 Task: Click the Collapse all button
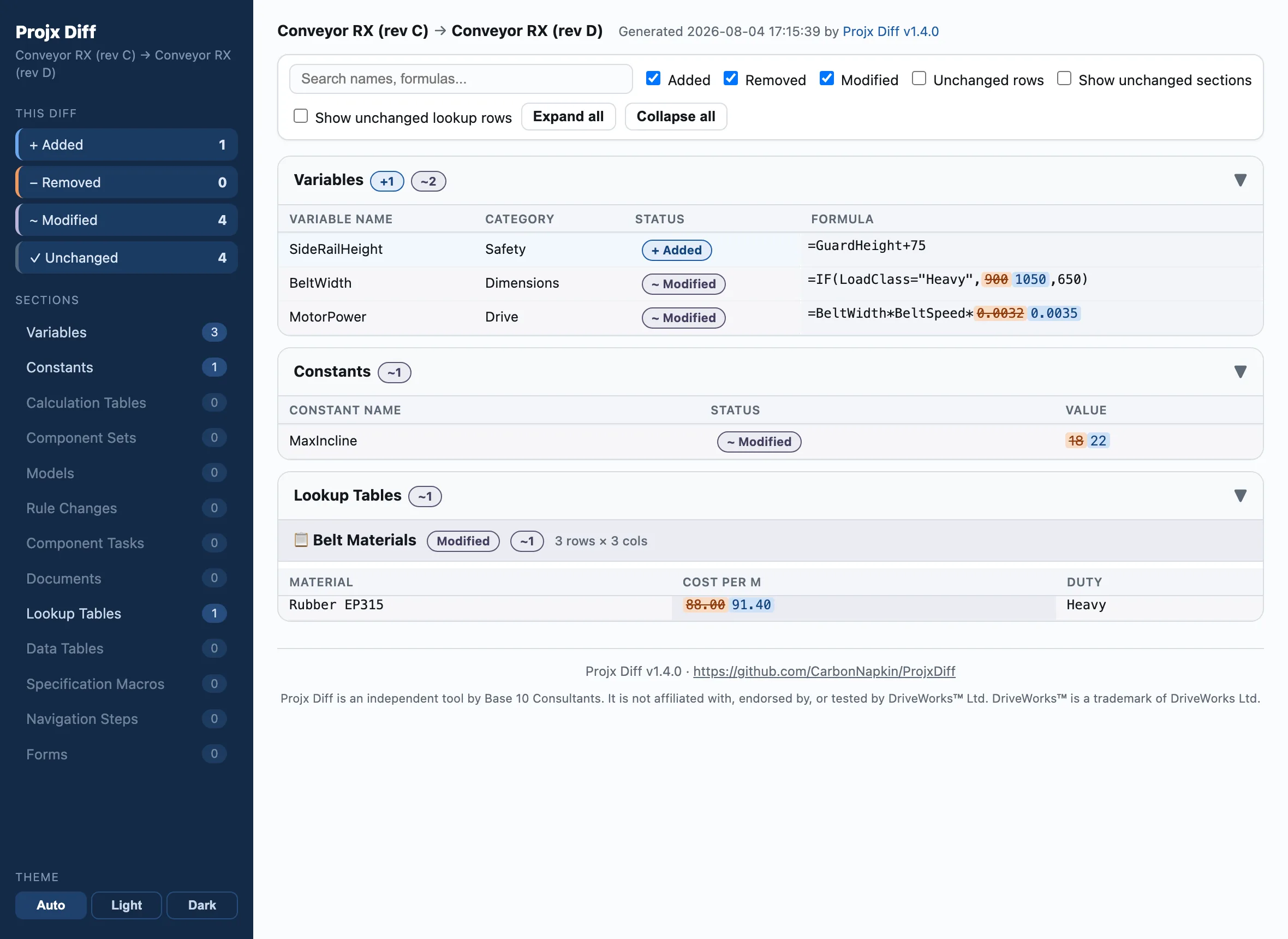coord(676,116)
